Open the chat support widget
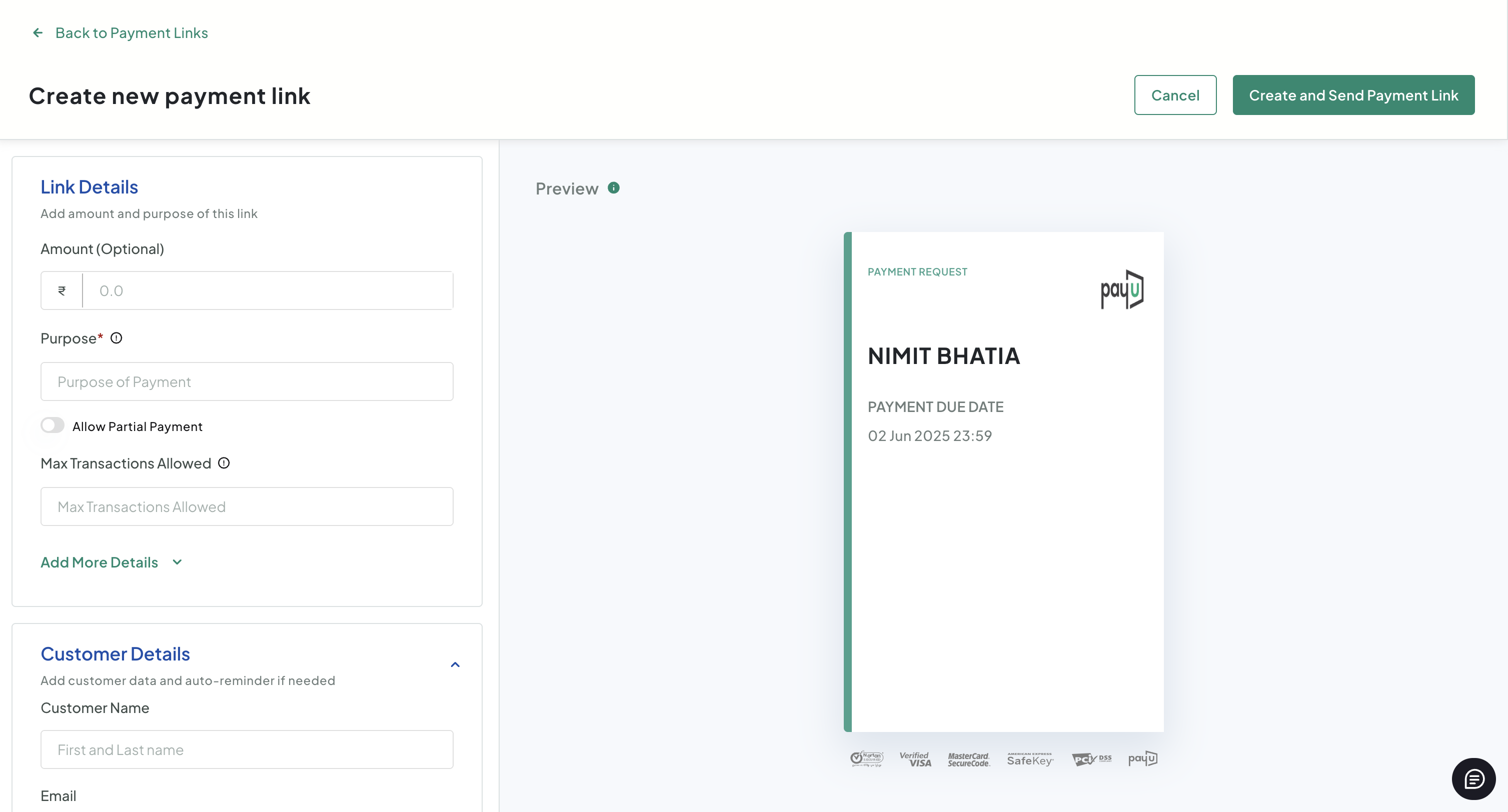This screenshot has width=1508, height=812. coord(1473,778)
